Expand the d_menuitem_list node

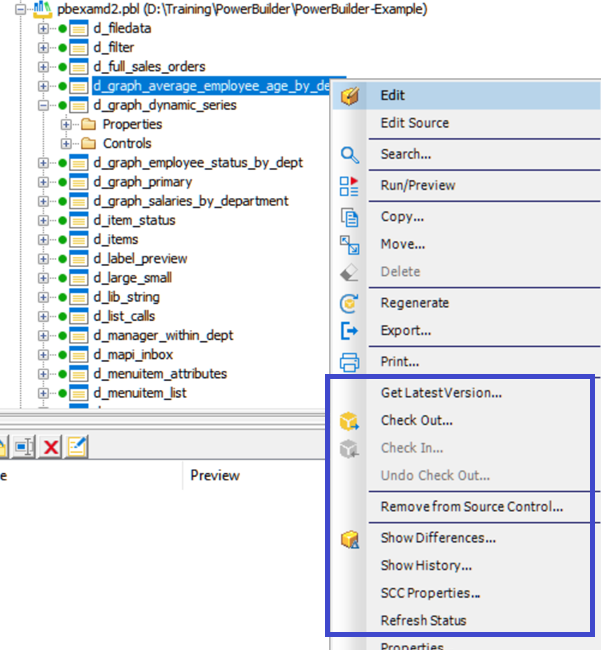coord(43,393)
